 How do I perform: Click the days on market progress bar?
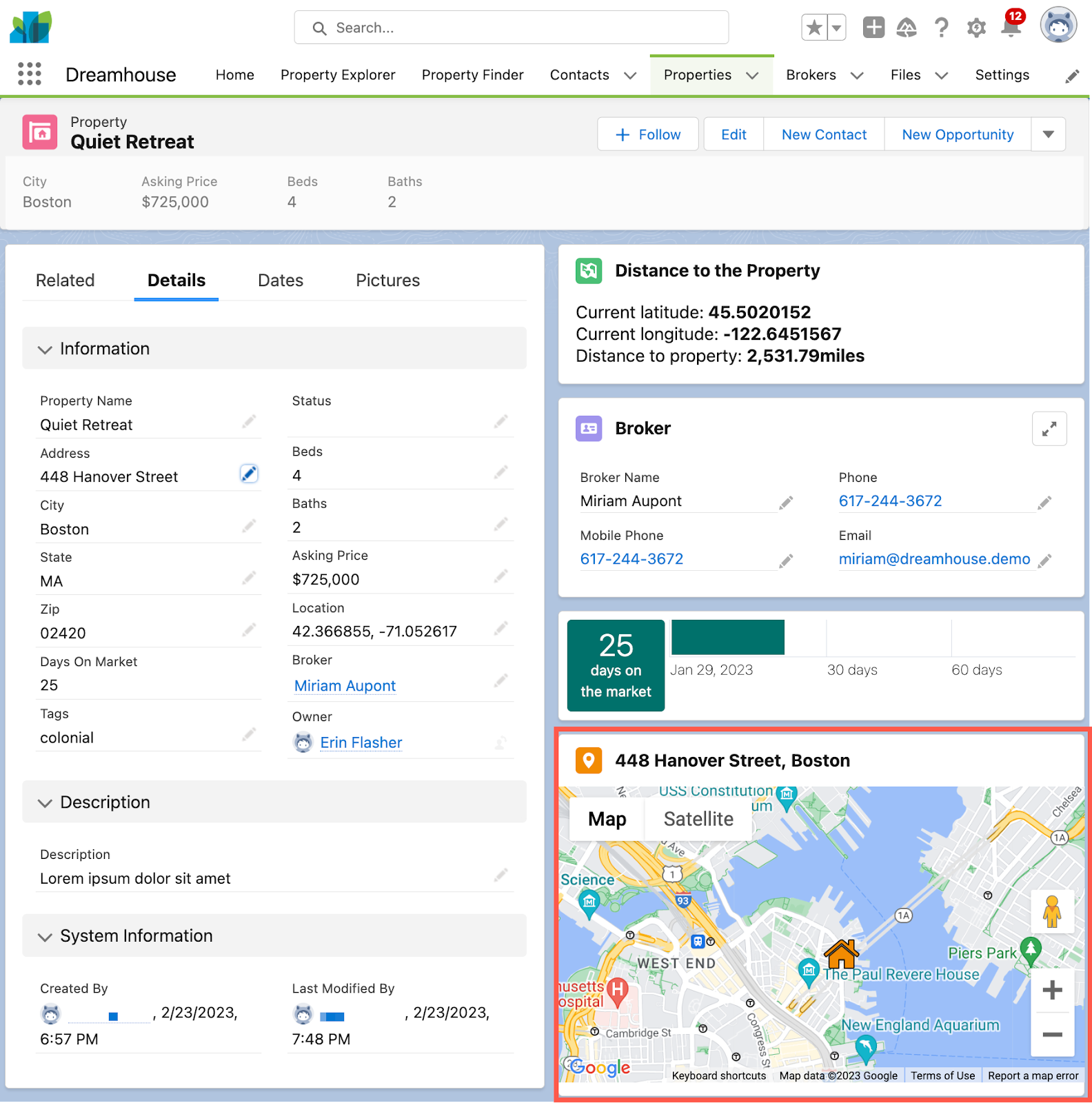pyautogui.click(x=728, y=637)
